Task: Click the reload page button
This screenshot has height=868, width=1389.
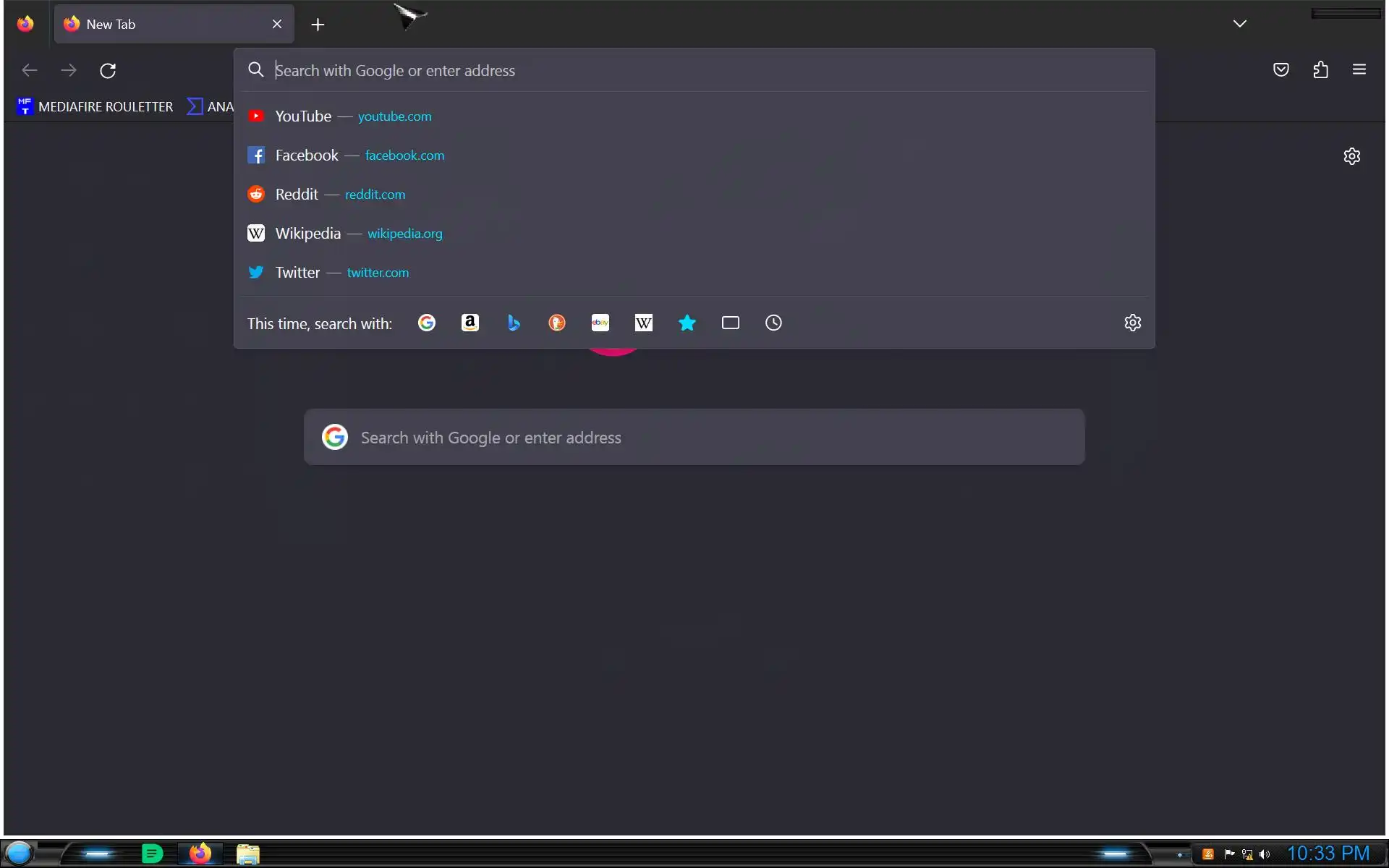Action: point(108,71)
